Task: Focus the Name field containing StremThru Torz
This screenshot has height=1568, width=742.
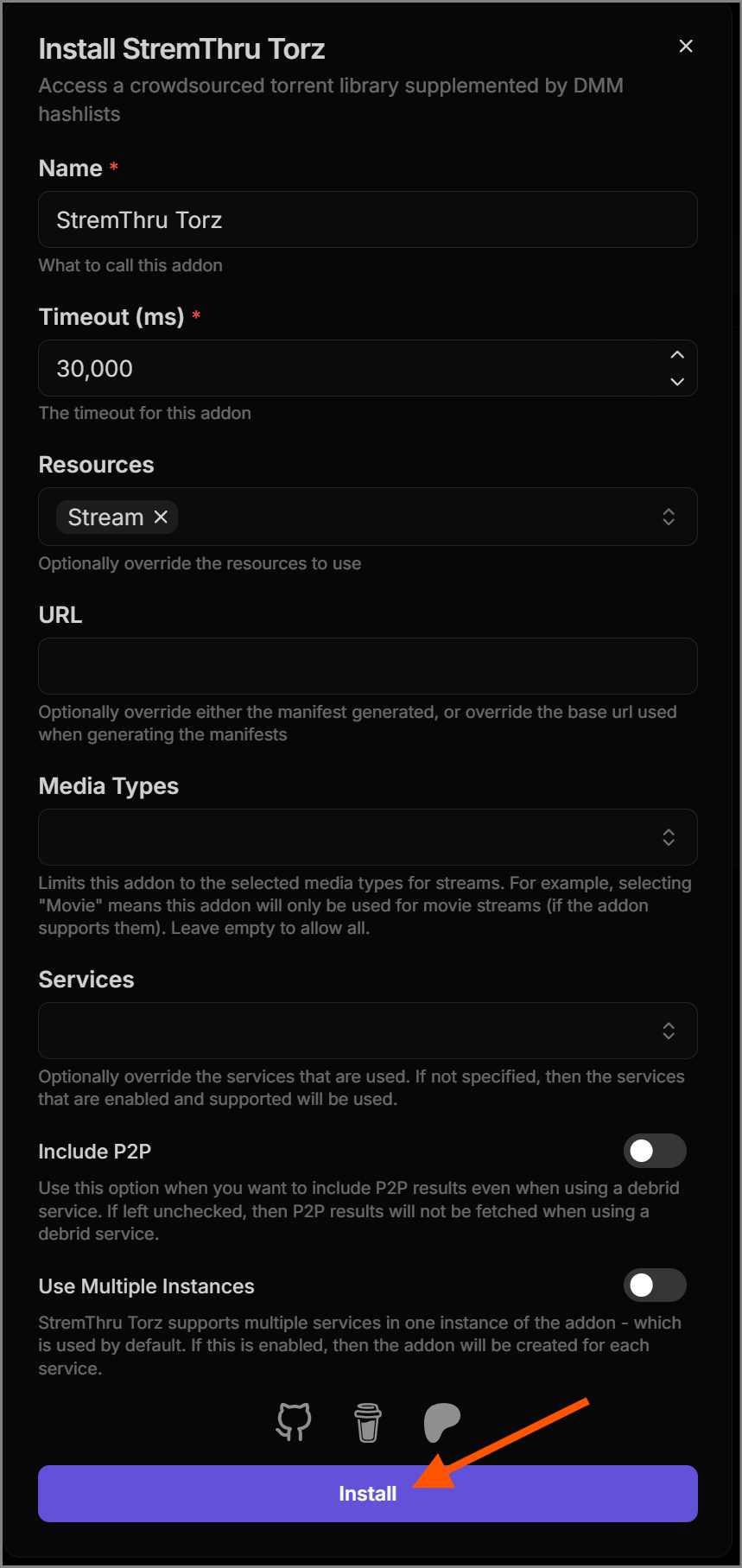Action: 368,219
